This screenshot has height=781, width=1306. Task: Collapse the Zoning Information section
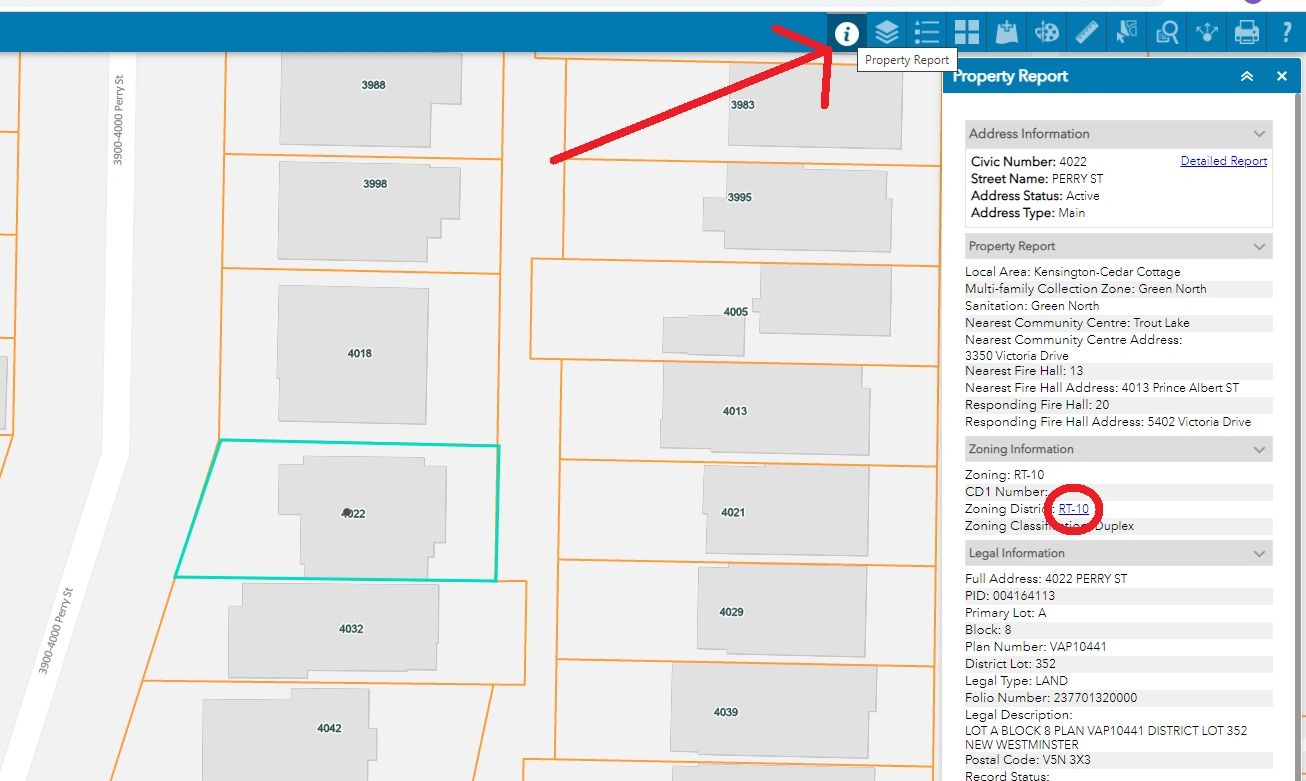1261,448
